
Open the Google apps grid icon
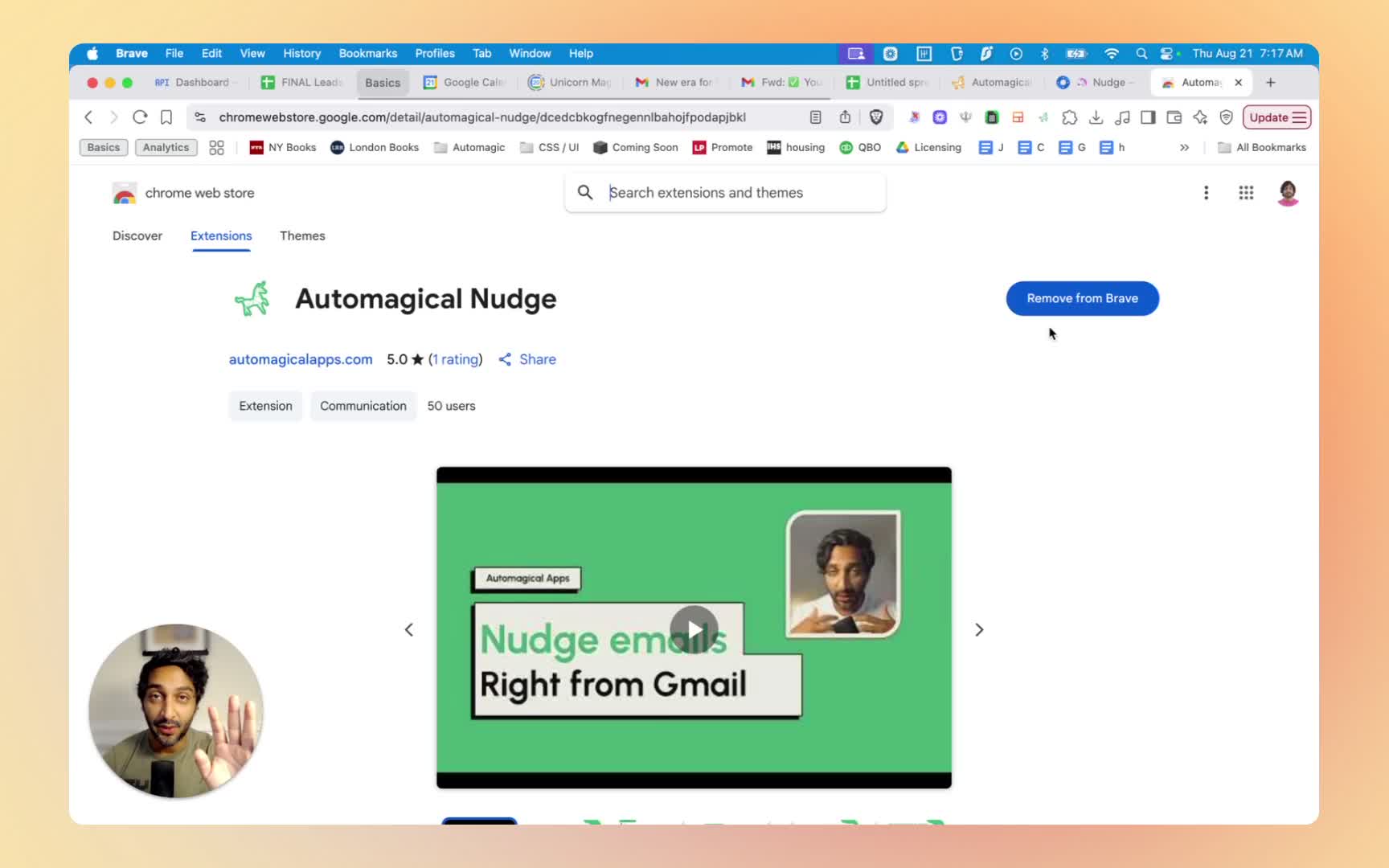[x=1246, y=193]
